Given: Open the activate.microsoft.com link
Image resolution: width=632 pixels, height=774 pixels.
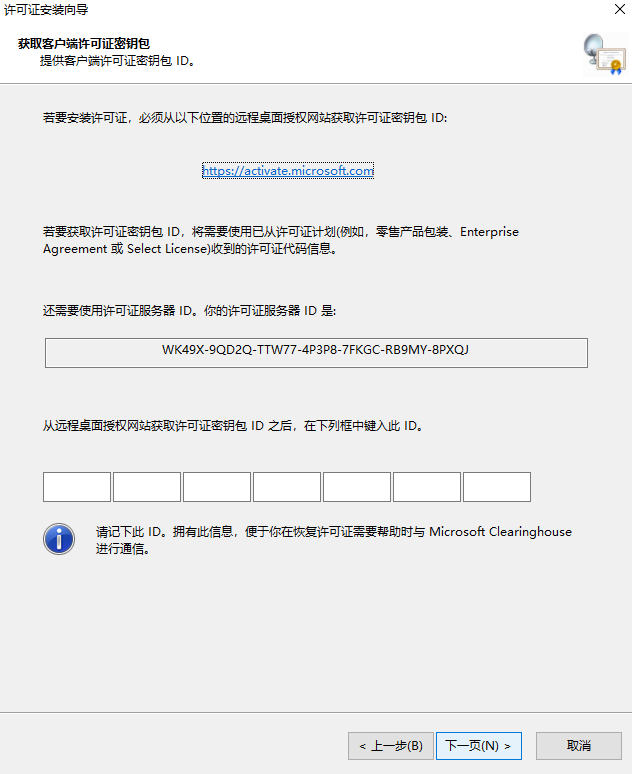Looking at the screenshot, I should pos(288,171).
